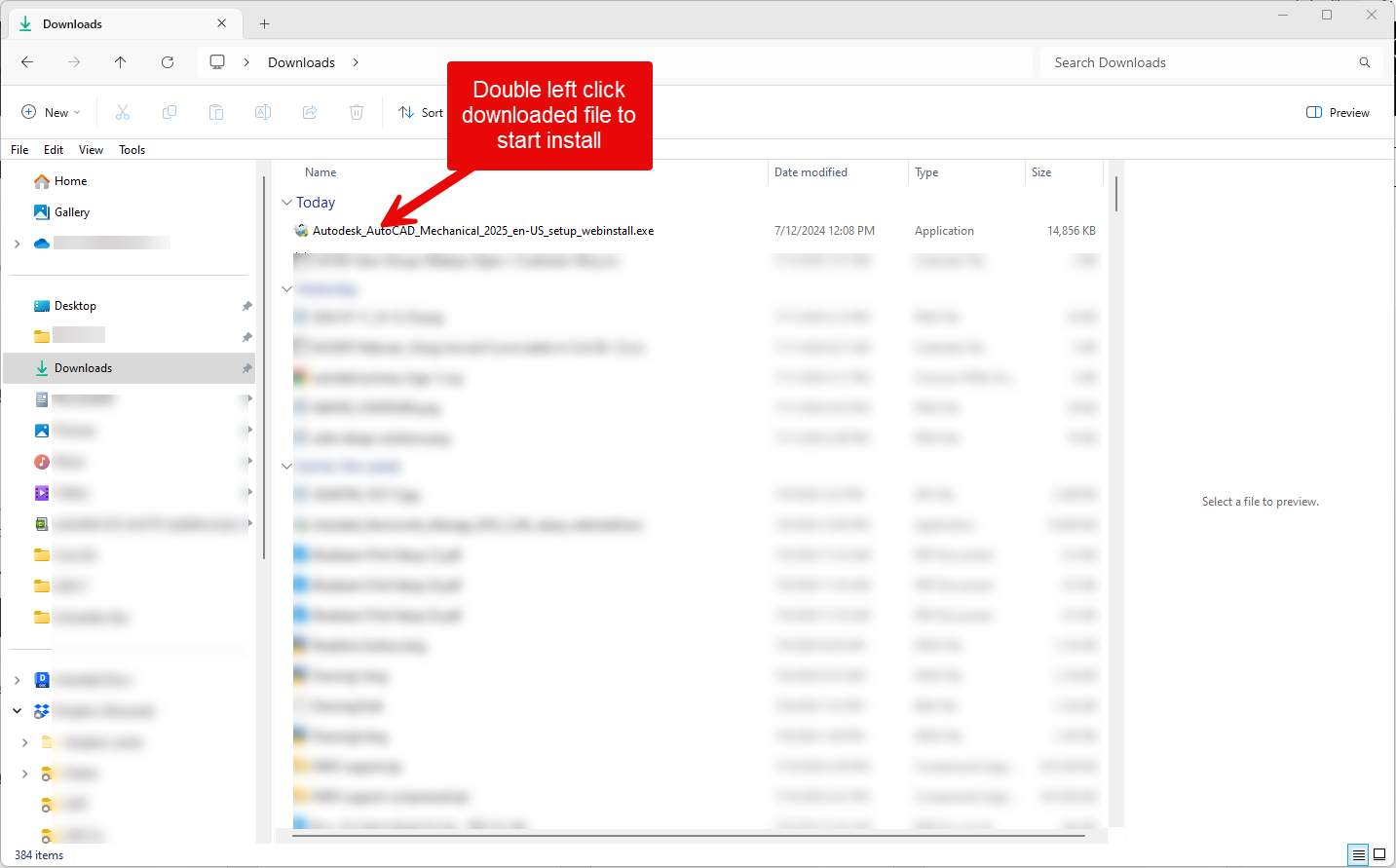The width and height of the screenshot is (1396, 868).
Task: Click the Dropbox icon in sidebar
Action: coord(42,711)
